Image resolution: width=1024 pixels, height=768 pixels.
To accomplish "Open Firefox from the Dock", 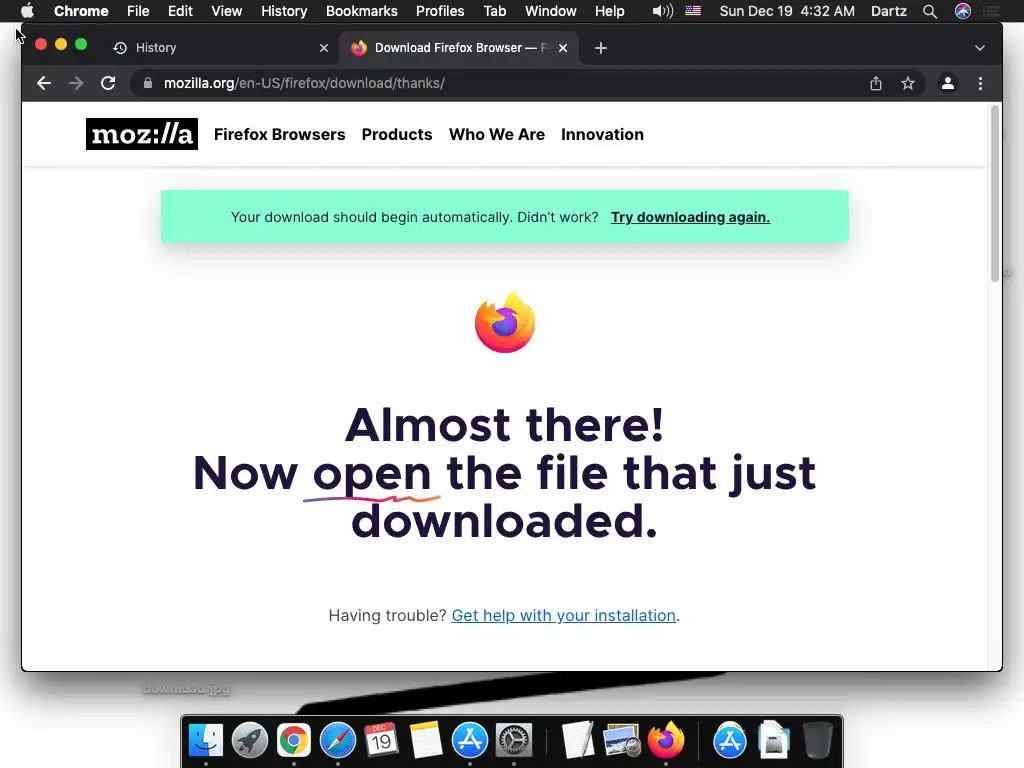I will pyautogui.click(x=665, y=741).
